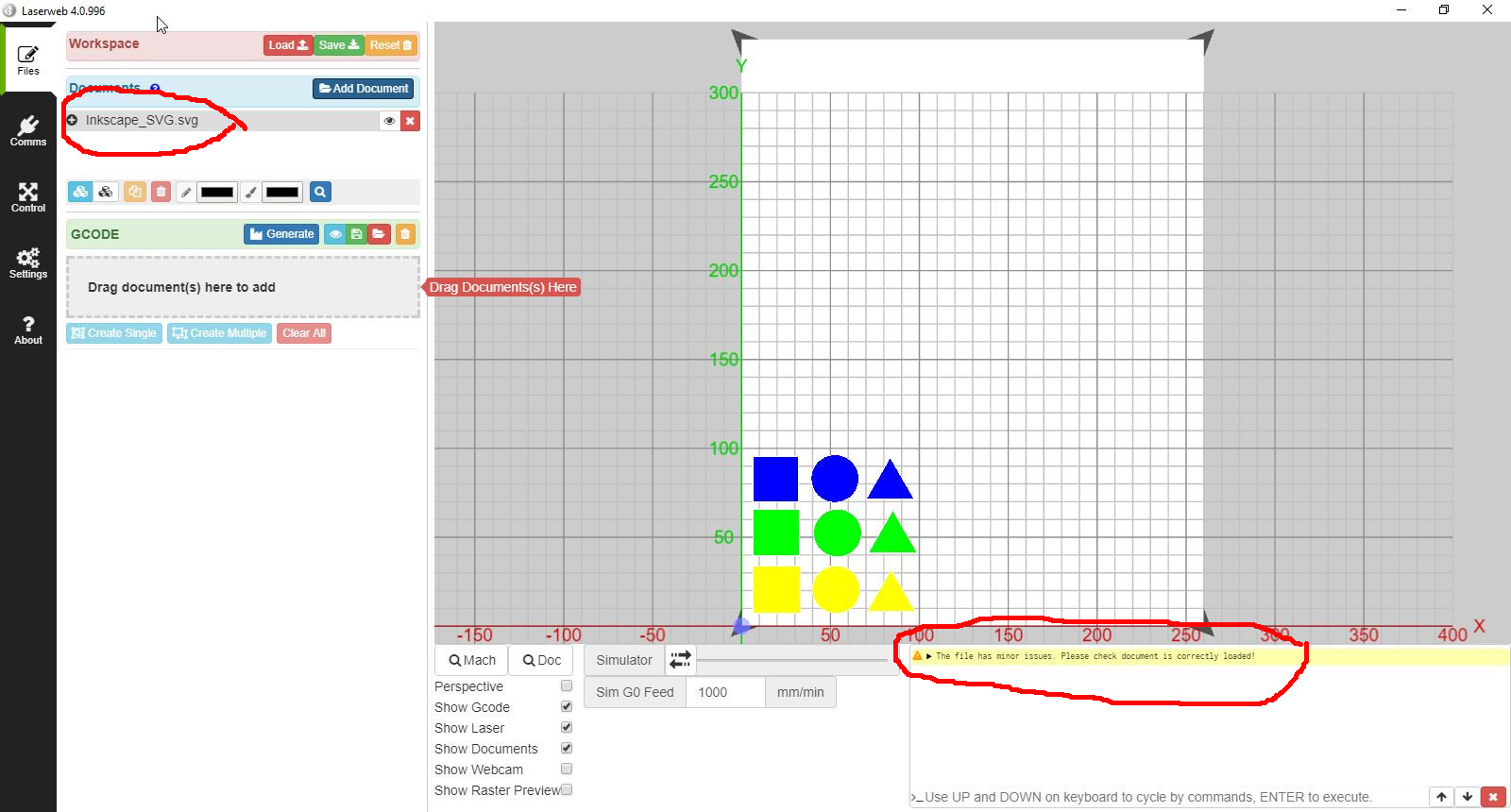The image size is (1511, 812).
Task: Open the Control sidebar panel
Action: click(28, 197)
